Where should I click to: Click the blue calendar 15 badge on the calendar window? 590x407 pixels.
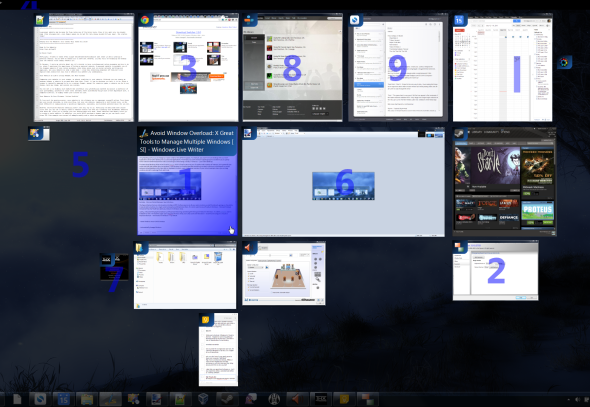[459, 20]
